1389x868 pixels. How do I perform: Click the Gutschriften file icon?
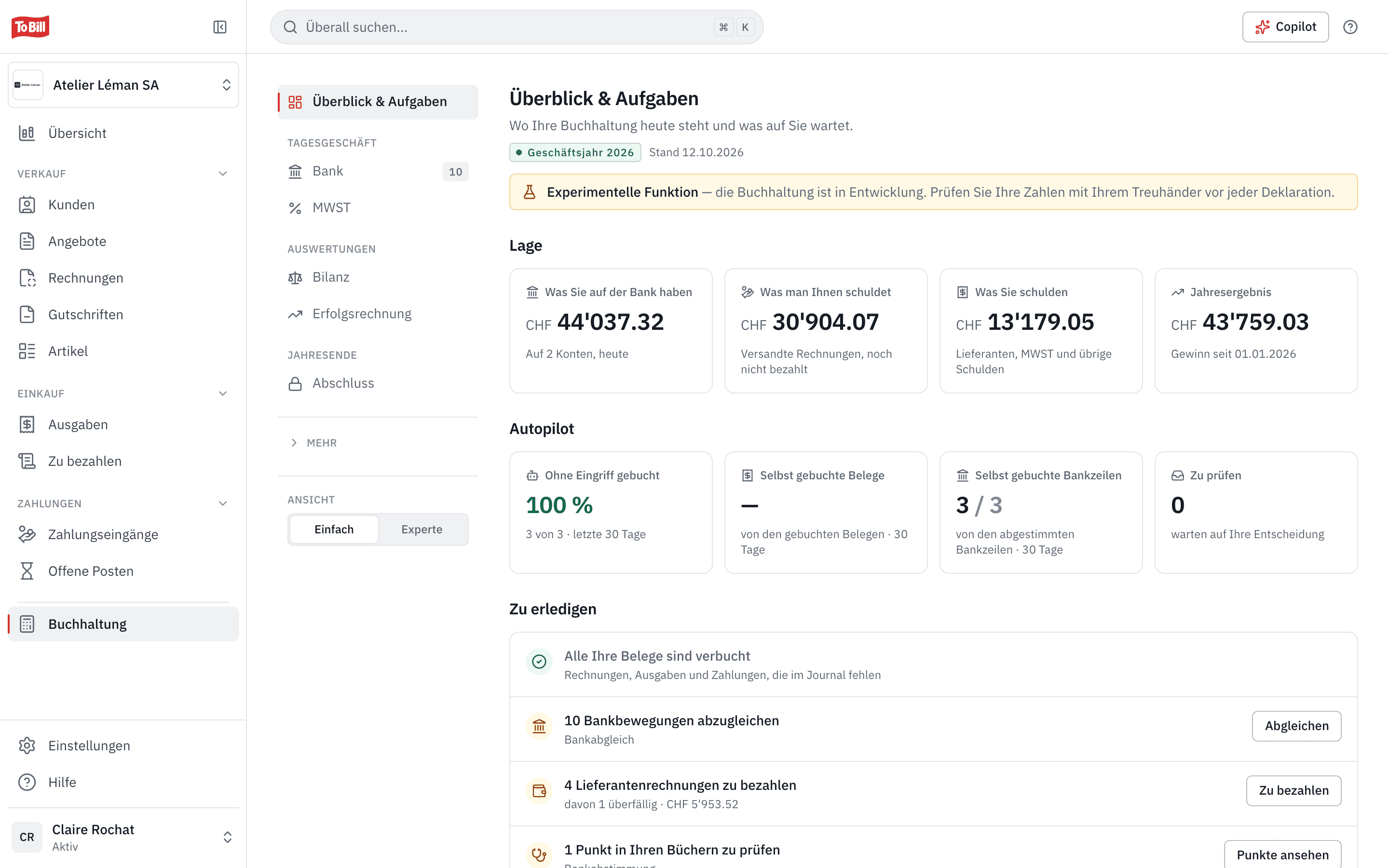(x=27, y=314)
